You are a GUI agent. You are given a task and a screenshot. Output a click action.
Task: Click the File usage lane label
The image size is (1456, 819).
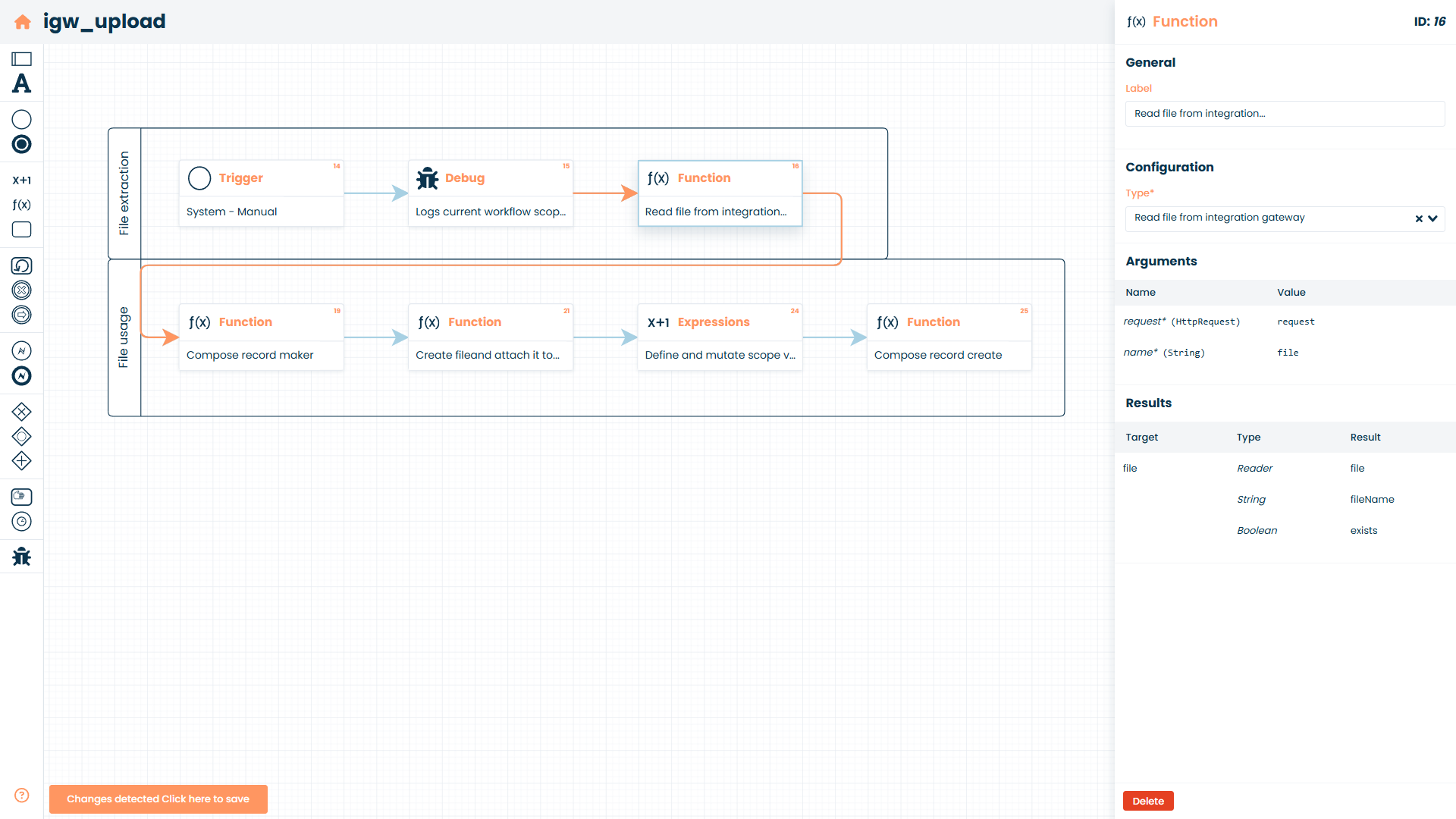click(124, 337)
